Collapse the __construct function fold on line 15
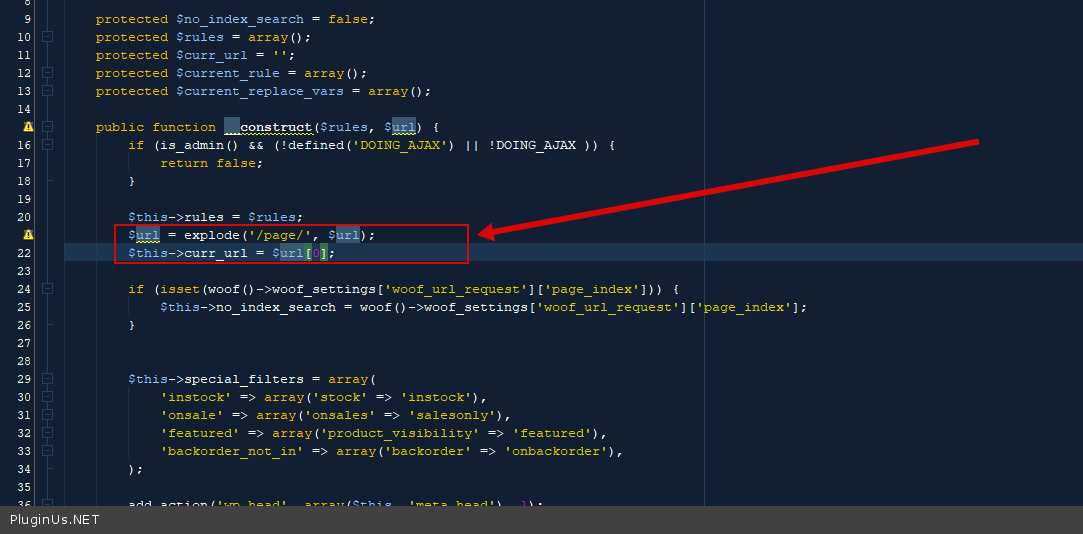Viewport: 1083px width, 534px height. pos(47,127)
